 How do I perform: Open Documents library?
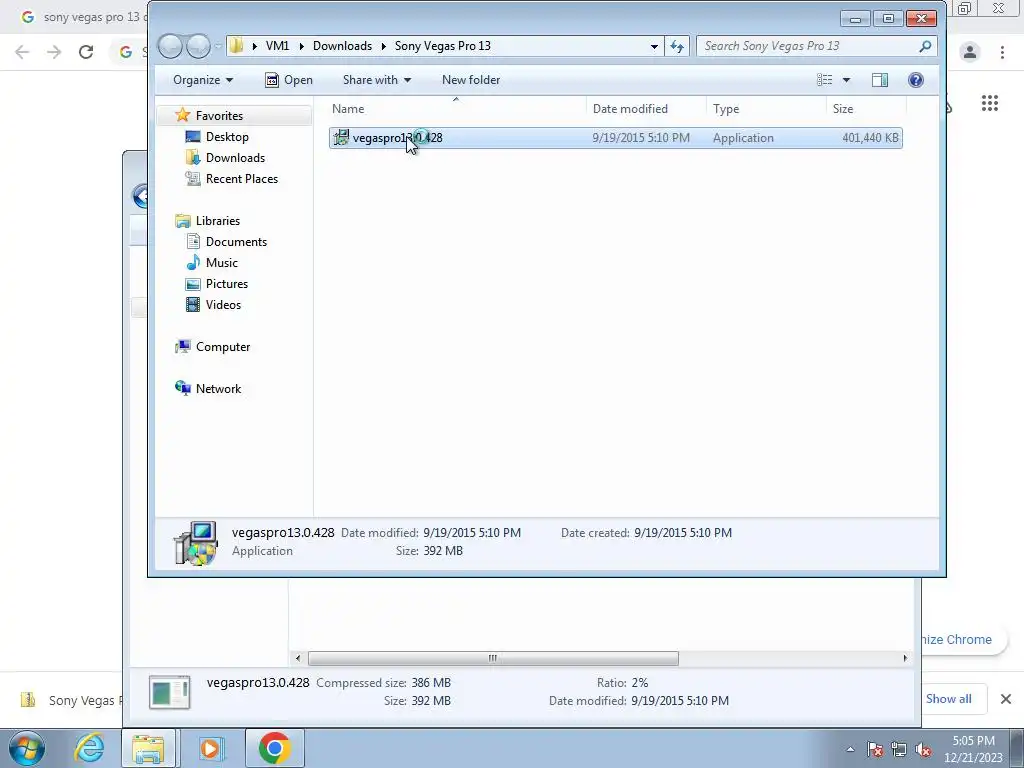pos(236,242)
